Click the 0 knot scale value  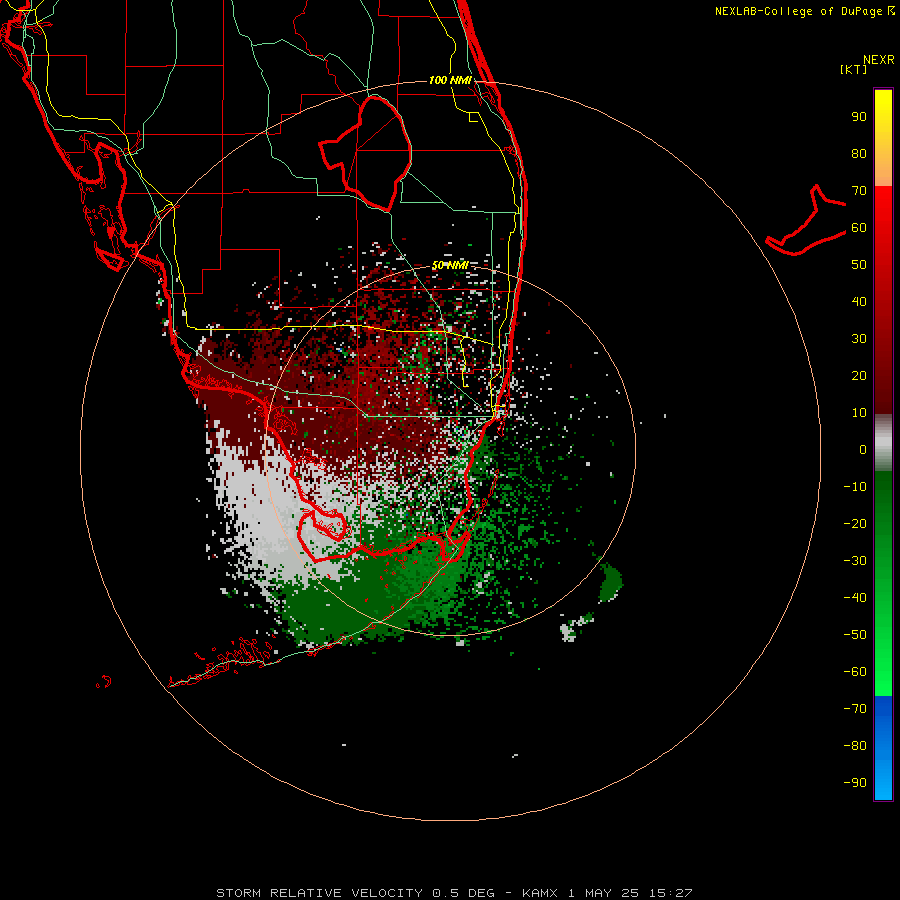(863, 450)
